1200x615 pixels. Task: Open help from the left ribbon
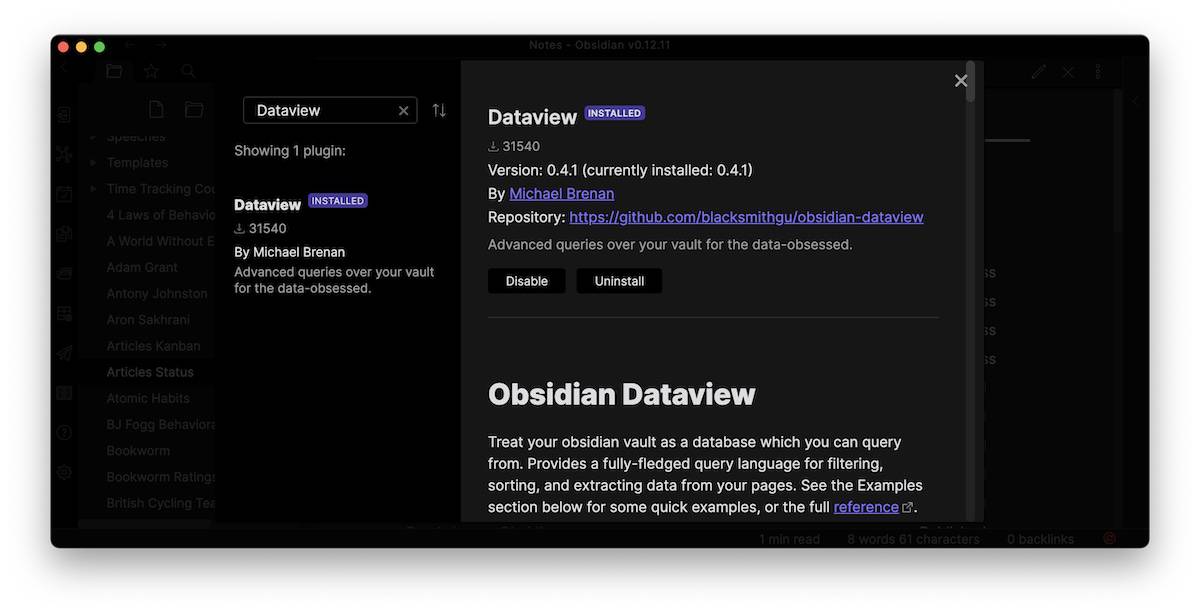(64, 433)
